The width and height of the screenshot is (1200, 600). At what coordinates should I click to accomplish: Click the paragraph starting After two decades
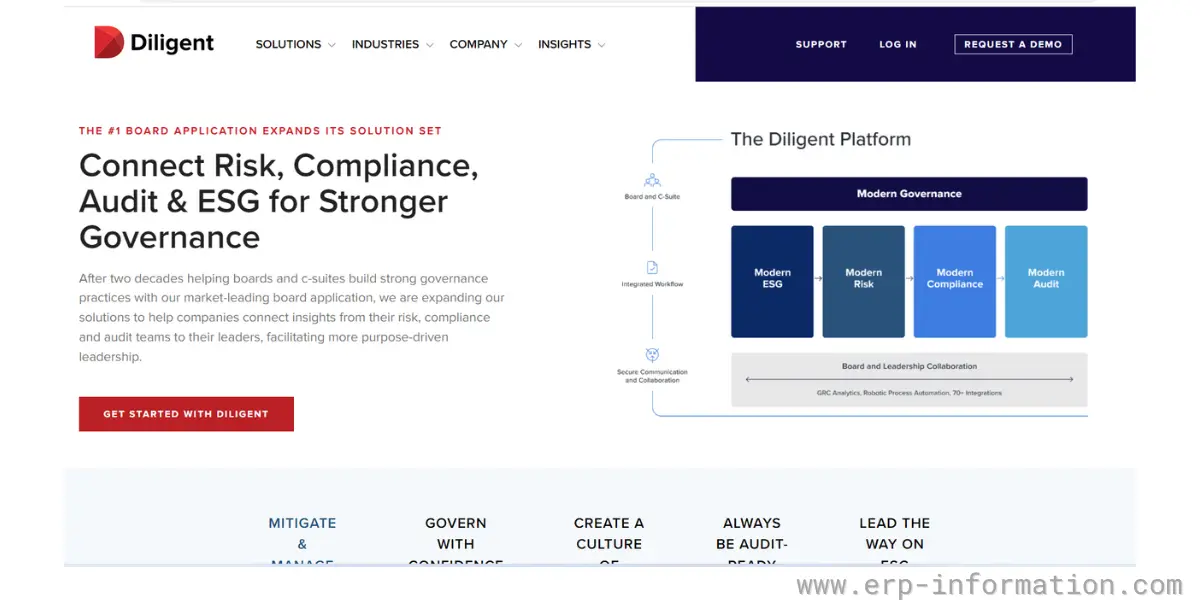point(292,317)
